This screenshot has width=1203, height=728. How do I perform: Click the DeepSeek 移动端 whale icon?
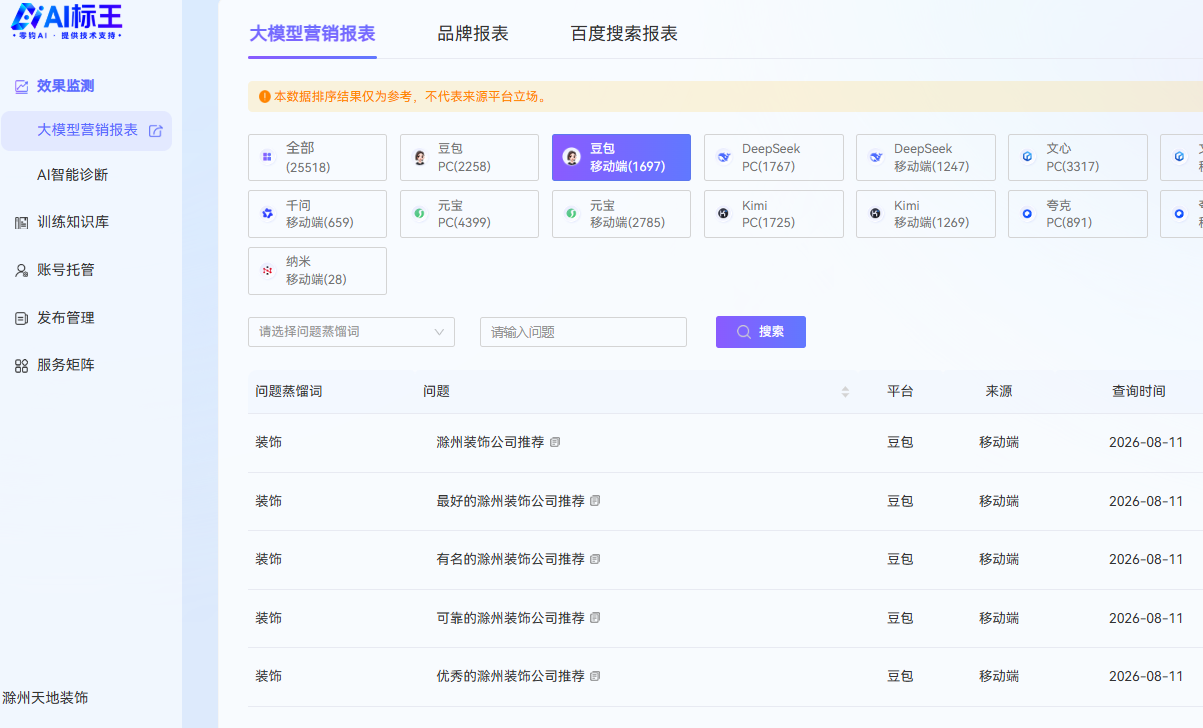click(x=876, y=158)
